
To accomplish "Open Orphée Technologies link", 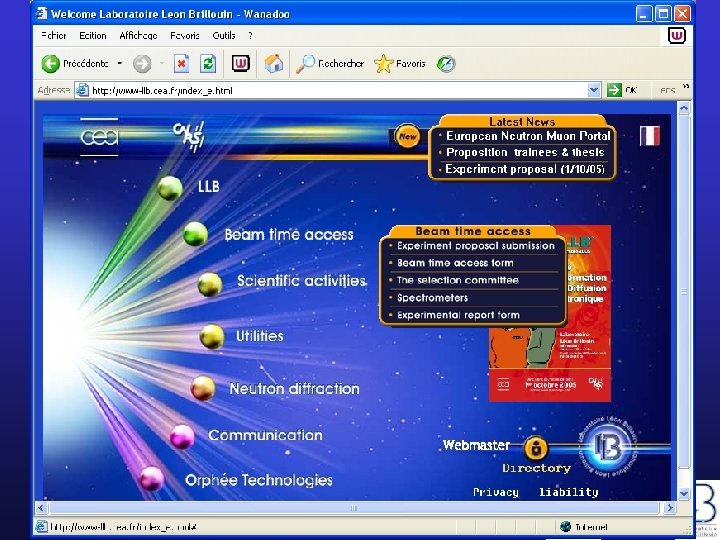I will [x=259, y=480].
